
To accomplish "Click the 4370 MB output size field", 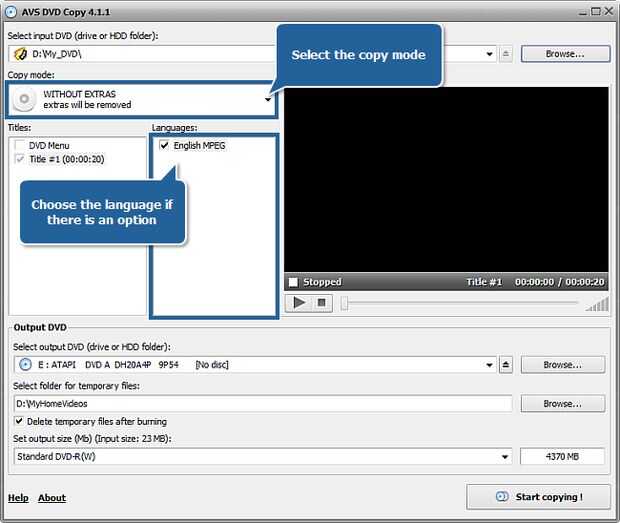I will (562, 457).
